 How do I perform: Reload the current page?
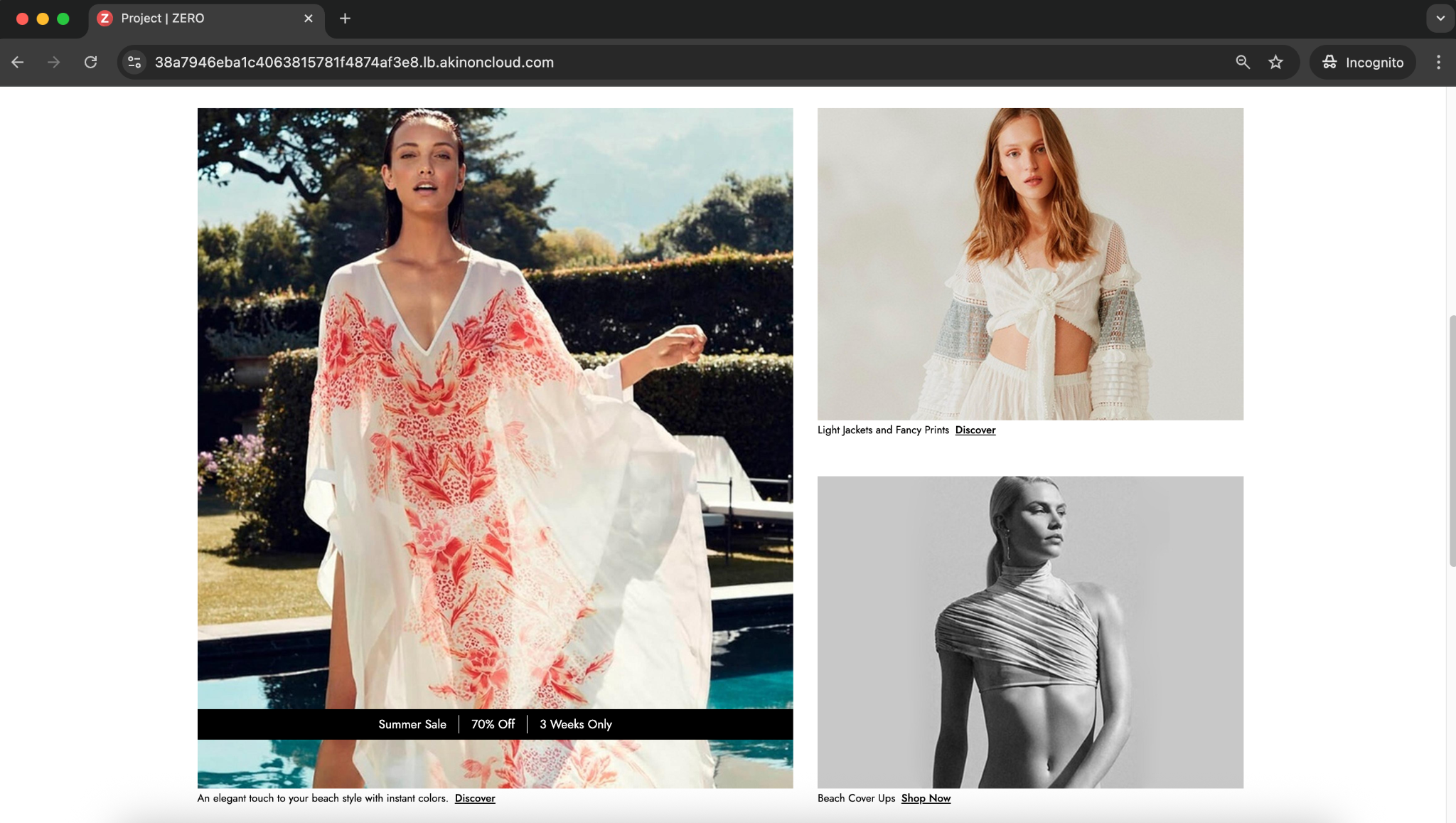tap(90, 62)
